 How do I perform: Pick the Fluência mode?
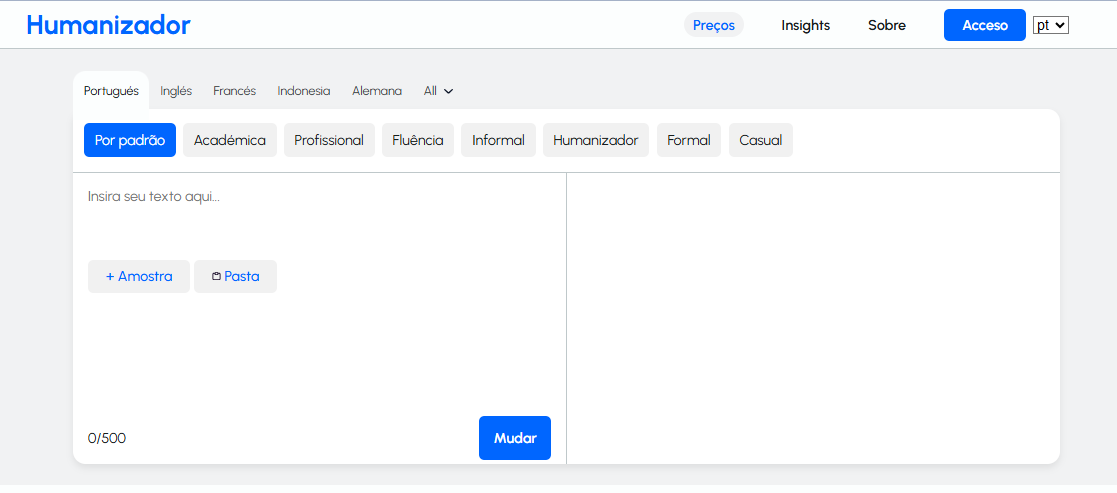pyautogui.click(x=418, y=140)
